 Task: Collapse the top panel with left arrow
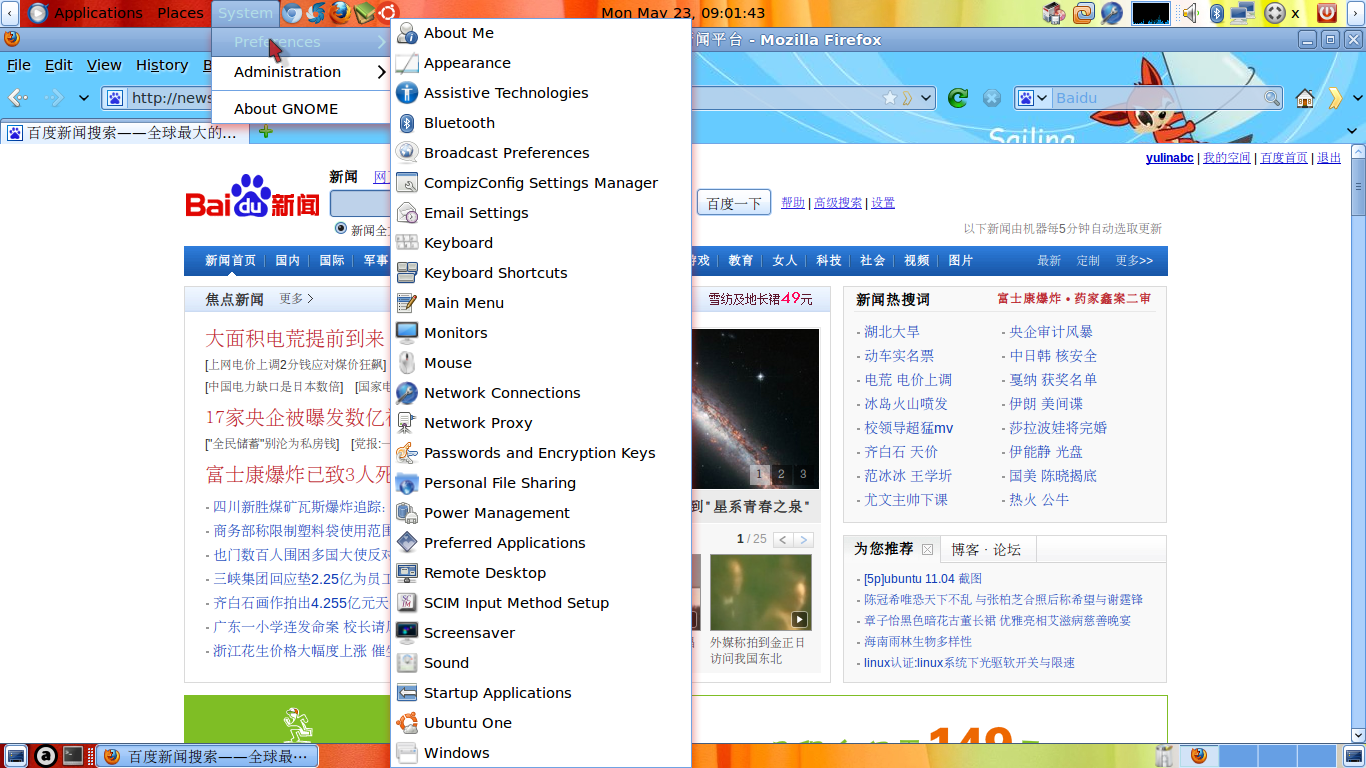(9, 13)
